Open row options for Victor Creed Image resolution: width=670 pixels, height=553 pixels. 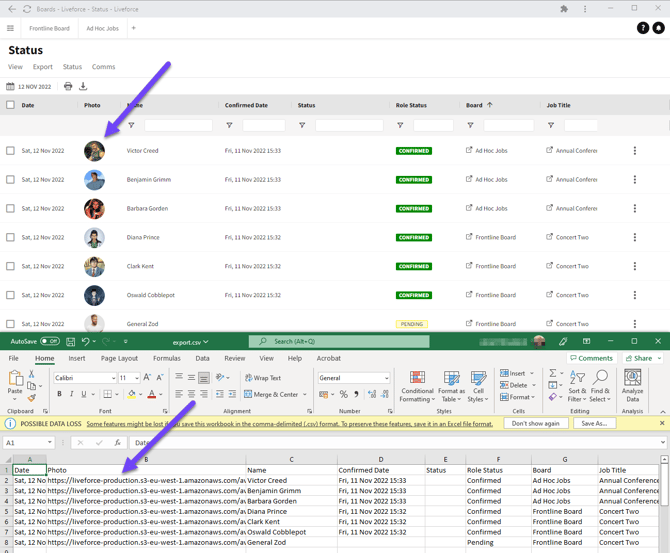[x=635, y=150]
